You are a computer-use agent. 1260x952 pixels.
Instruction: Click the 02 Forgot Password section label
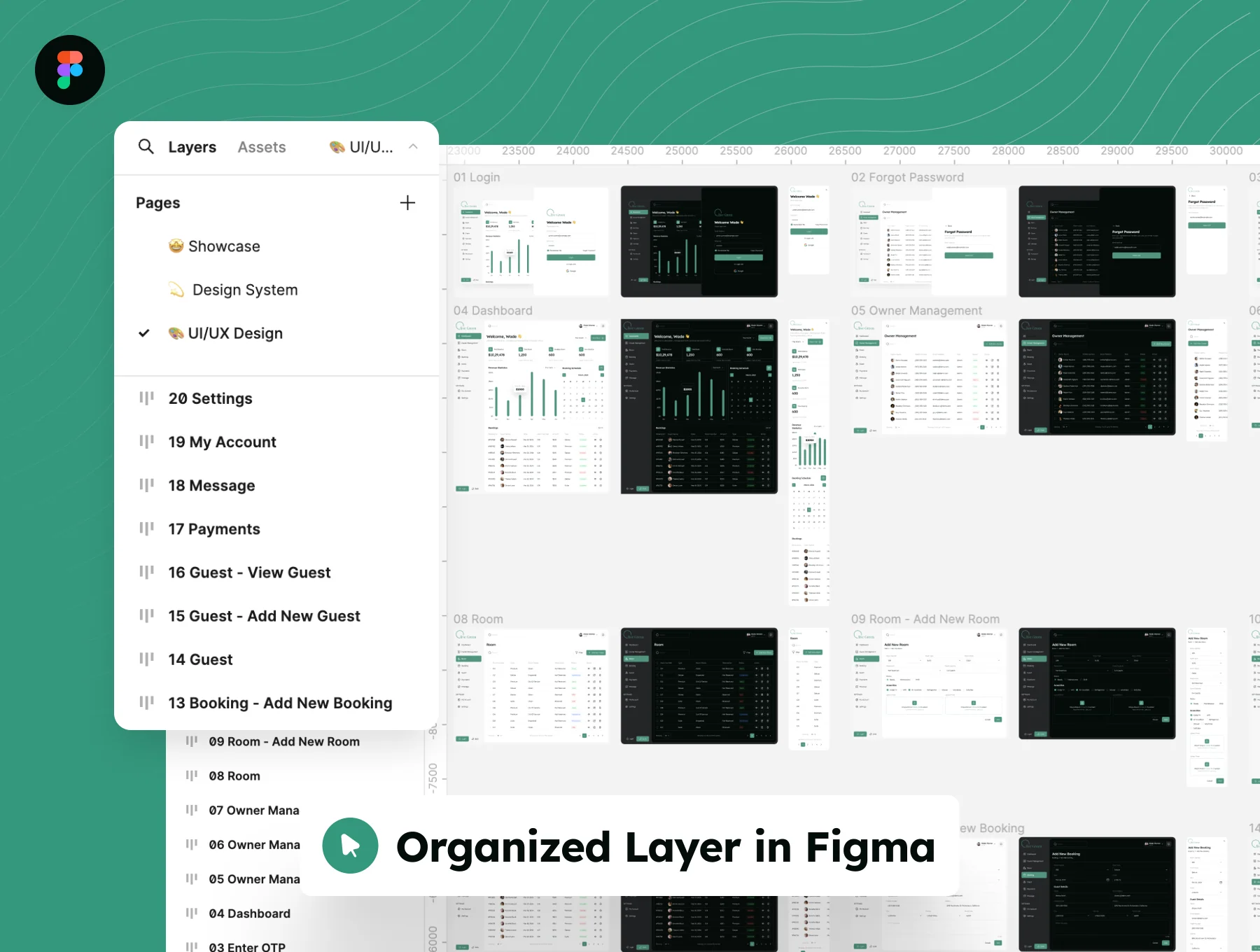pyautogui.click(x=907, y=177)
